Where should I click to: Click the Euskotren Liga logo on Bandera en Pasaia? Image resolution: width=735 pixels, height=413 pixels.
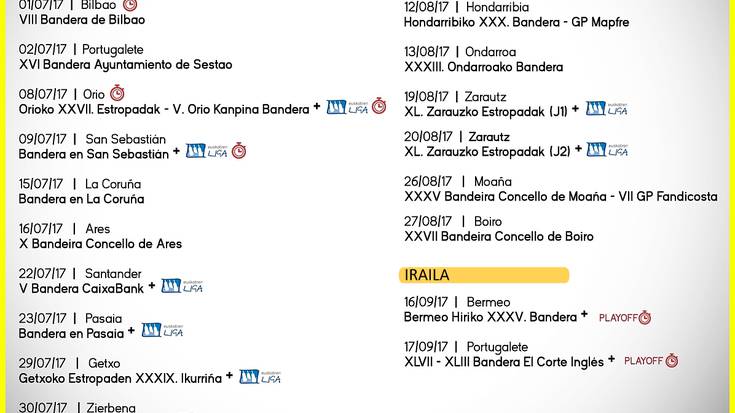162,330
